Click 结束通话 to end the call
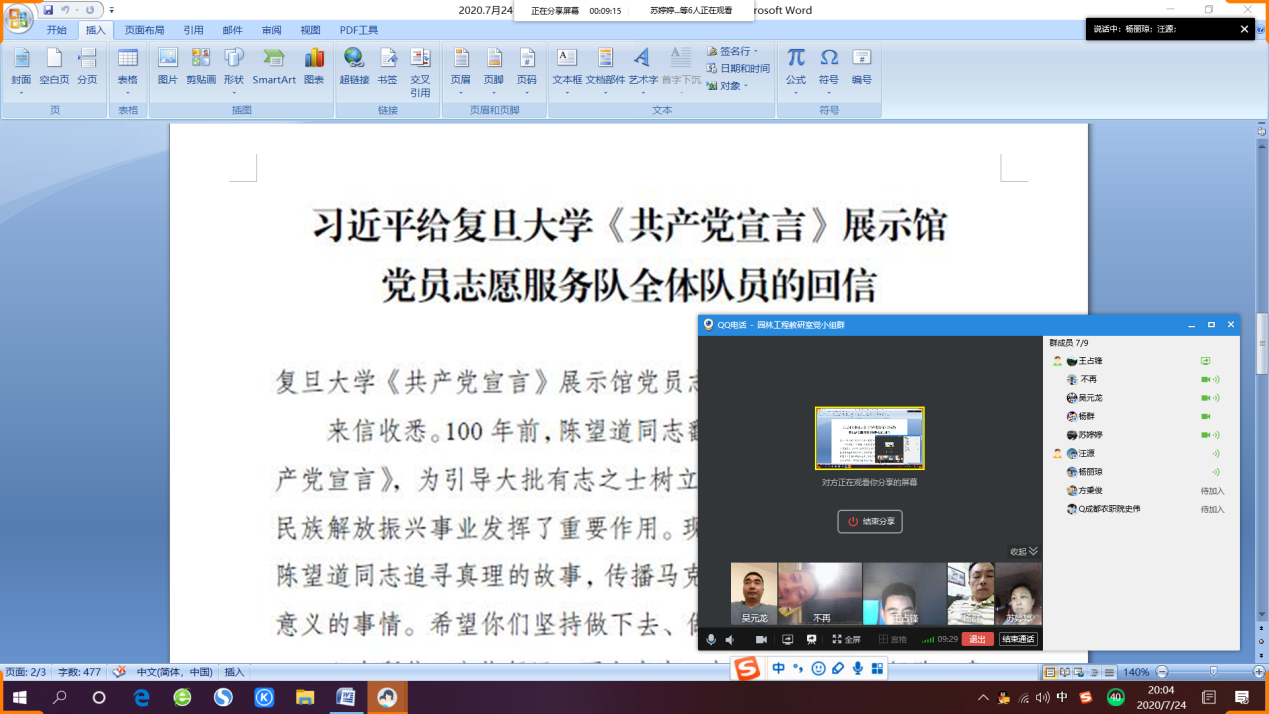The height and width of the screenshot is (714, 1269). pyautogui.click(x=1018, y=639)
